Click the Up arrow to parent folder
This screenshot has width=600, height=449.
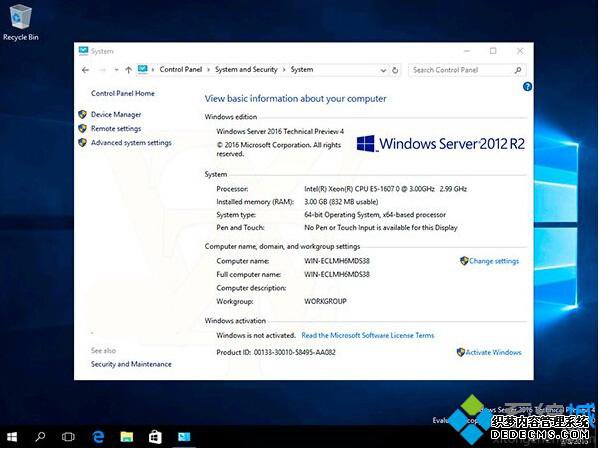coord(129,70)
